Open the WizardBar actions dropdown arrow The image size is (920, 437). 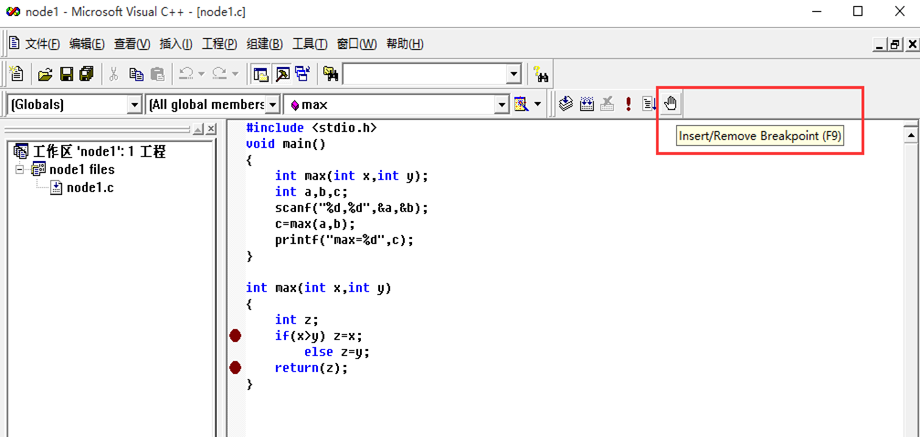tap(538, 105)
